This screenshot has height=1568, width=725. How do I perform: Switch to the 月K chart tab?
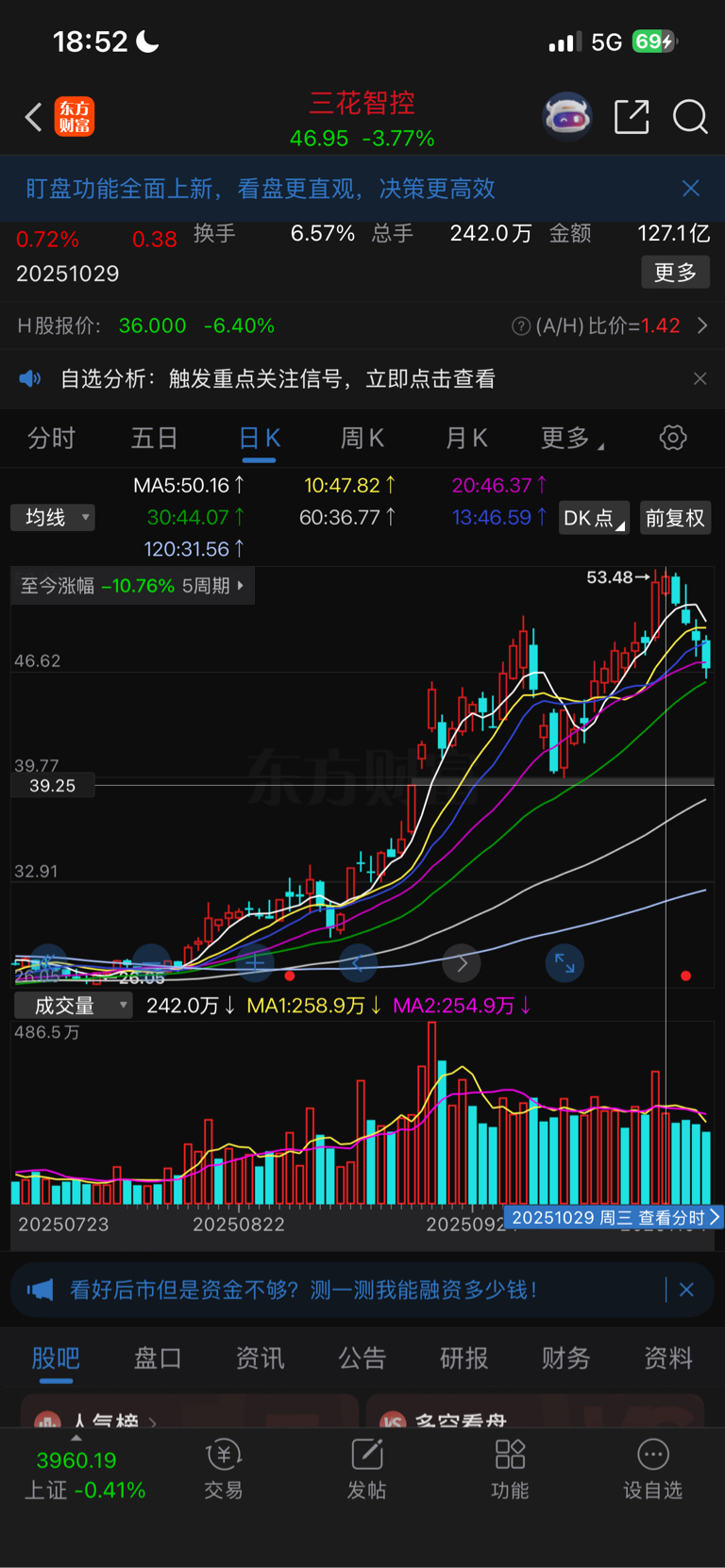click(x=466, y=439)
